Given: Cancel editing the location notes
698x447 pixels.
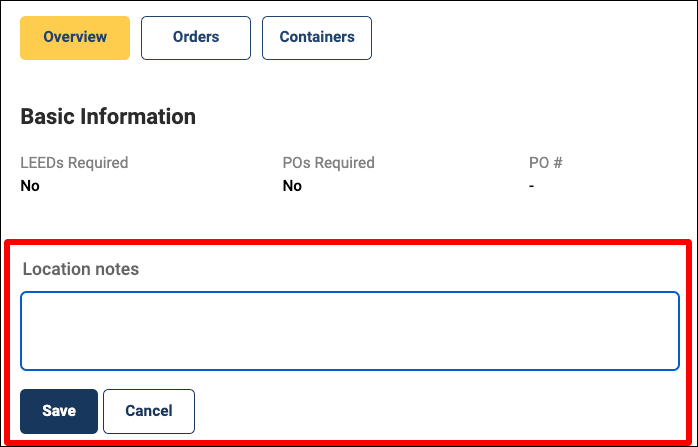Looking at the screenshot, I should [x=149, y=411].
